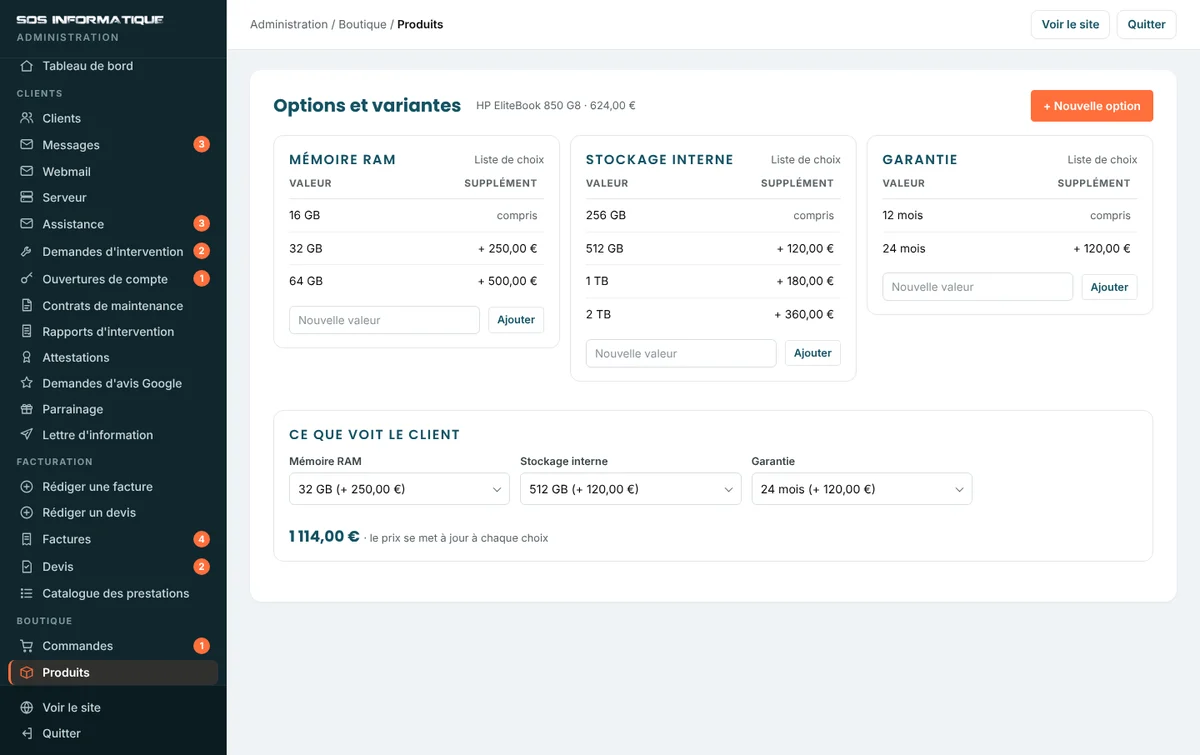Viewport: 1200px width, 755px height.
Task: Open the Messages menu entry
Action: click(x=113, y=145)
